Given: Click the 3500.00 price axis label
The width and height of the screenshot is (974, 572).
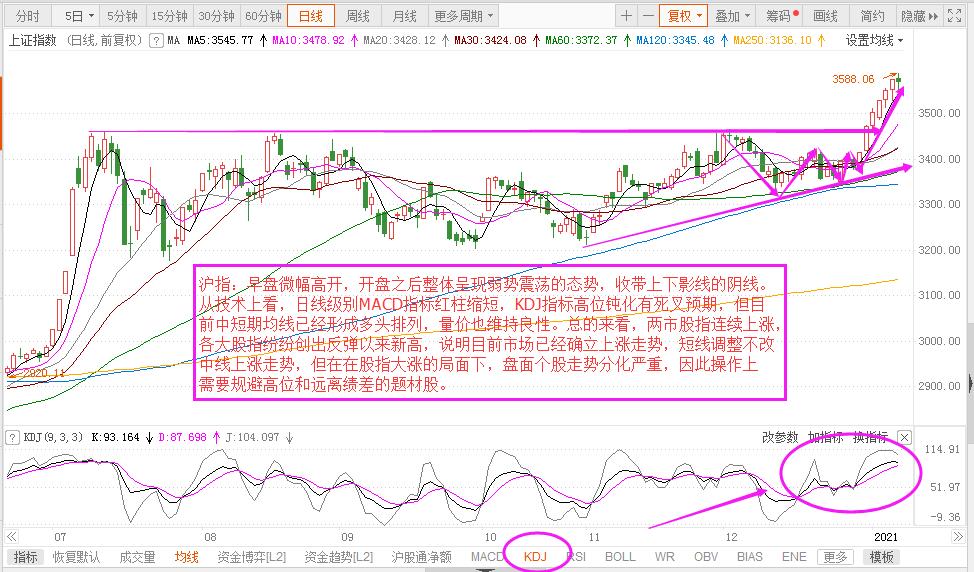Looking at the screenshot, I should point(939,113).
